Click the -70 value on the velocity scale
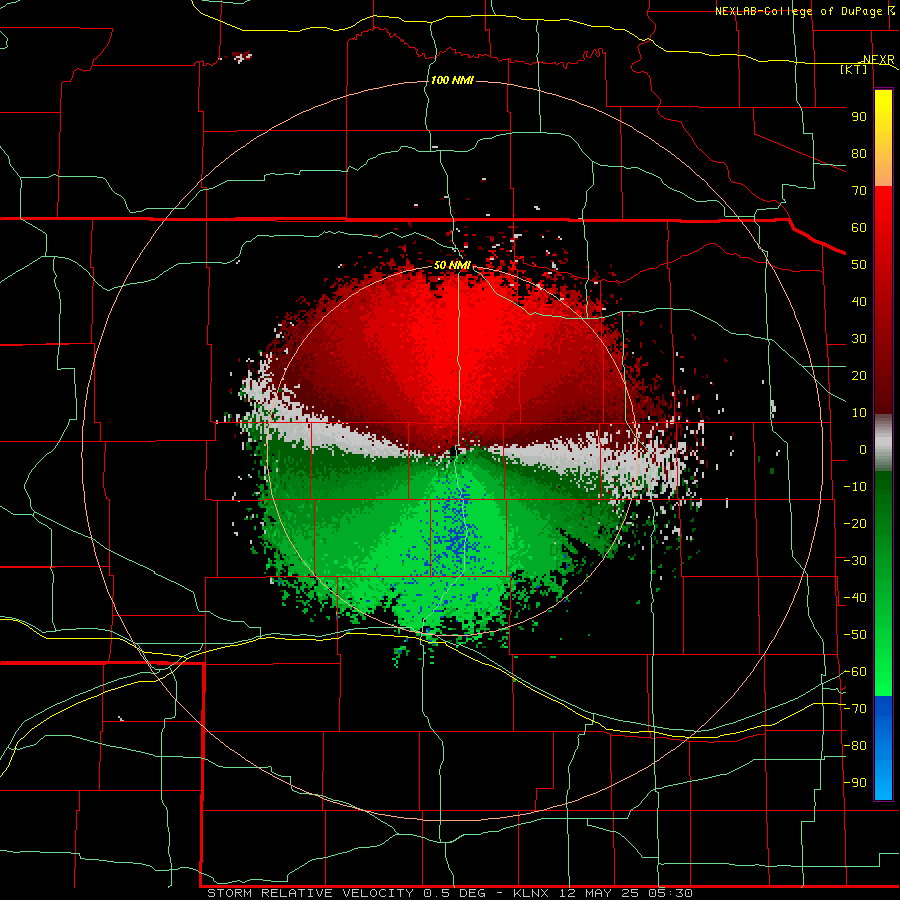900x900 pixels. tap(855, 709)
